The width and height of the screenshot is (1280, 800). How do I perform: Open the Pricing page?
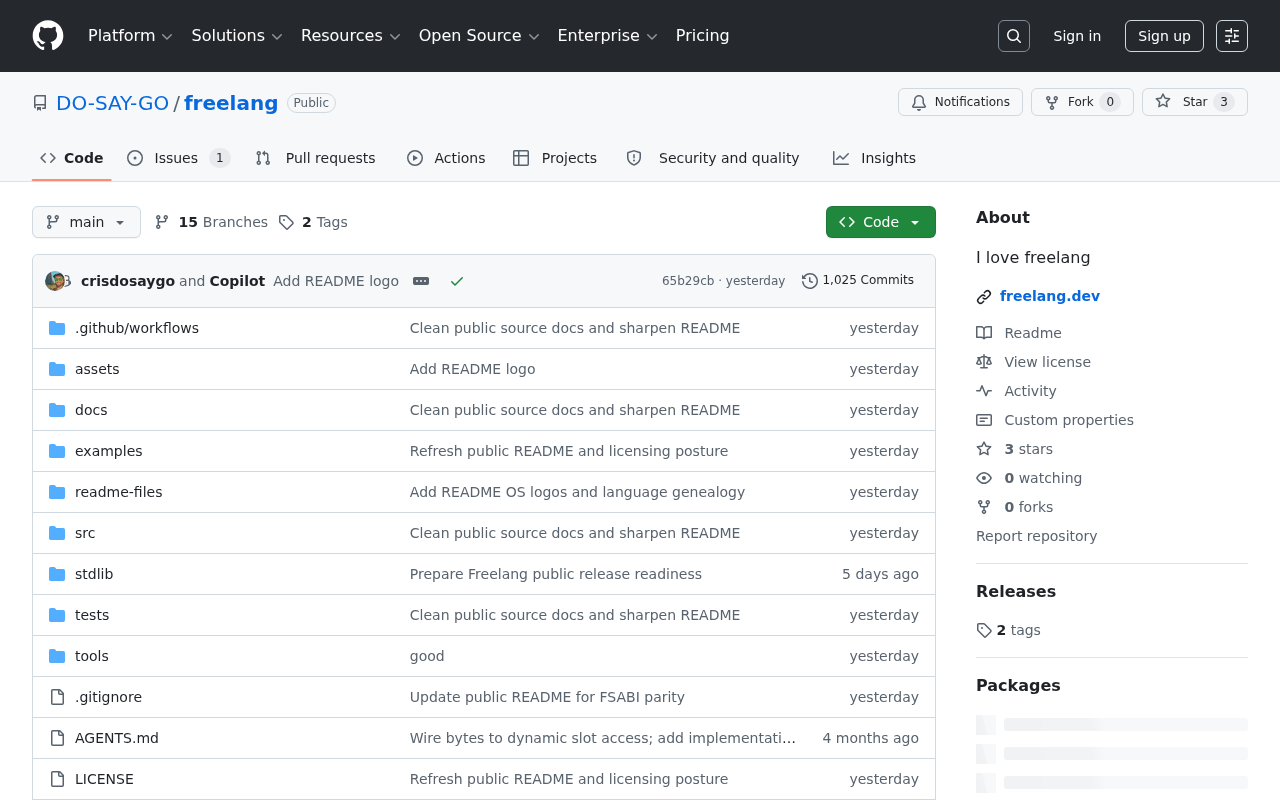[x=702, y=36]
